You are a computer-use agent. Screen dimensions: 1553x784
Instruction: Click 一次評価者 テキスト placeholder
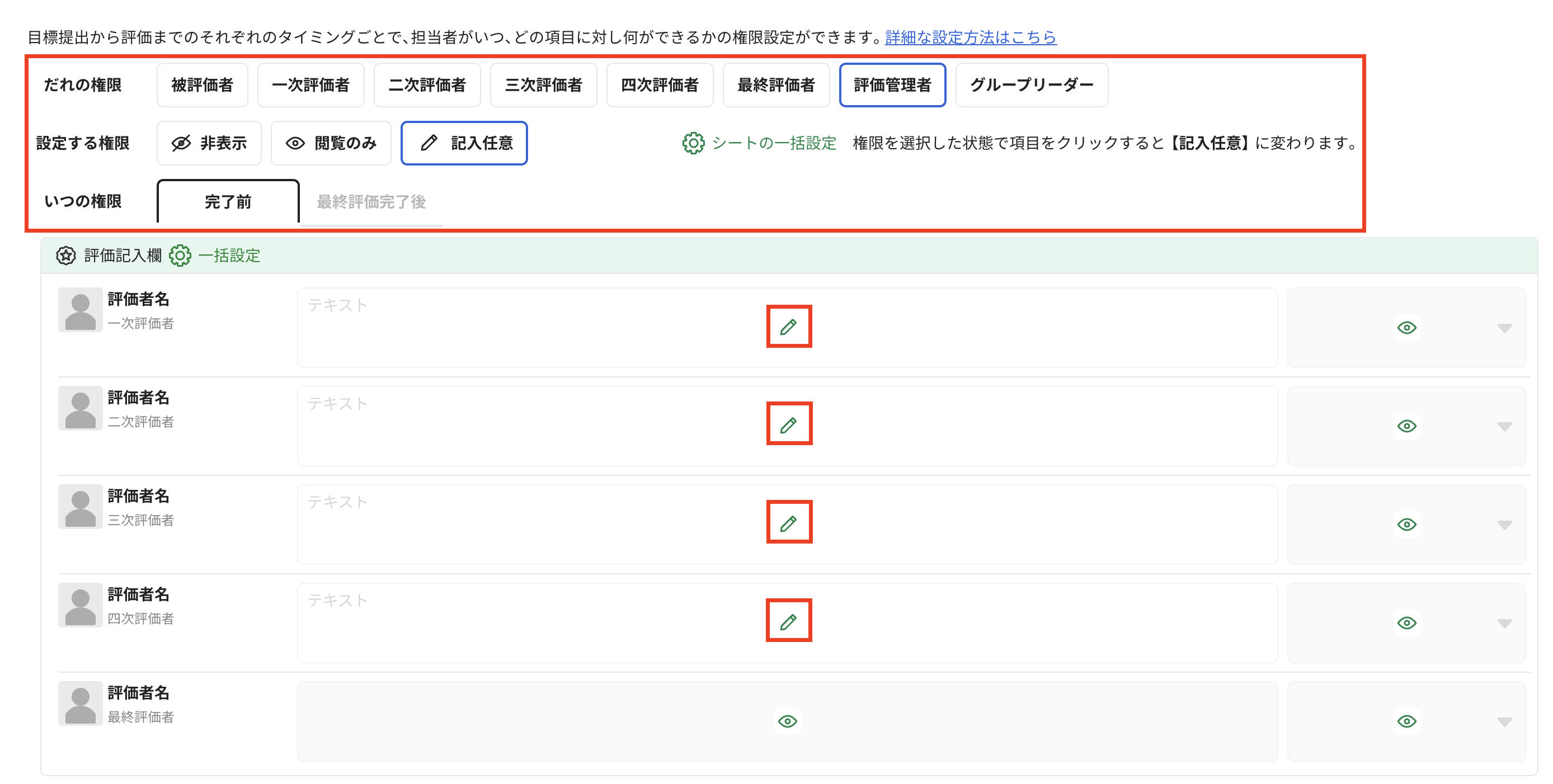(337, 305)
